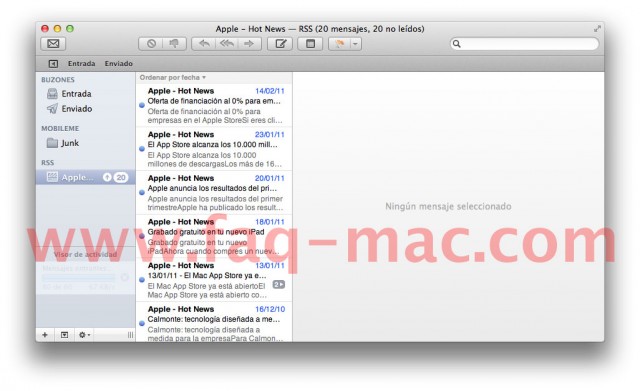Screen dimensions: 640x391
Task: Click unread dot of 20/01/11 message
Action: pyautogui.click(x=142, y=193)
